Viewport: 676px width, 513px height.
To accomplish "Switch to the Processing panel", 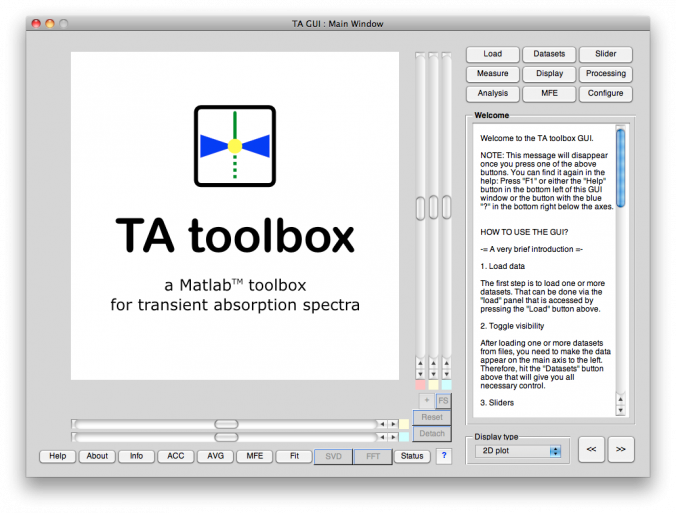I will 605,74.
